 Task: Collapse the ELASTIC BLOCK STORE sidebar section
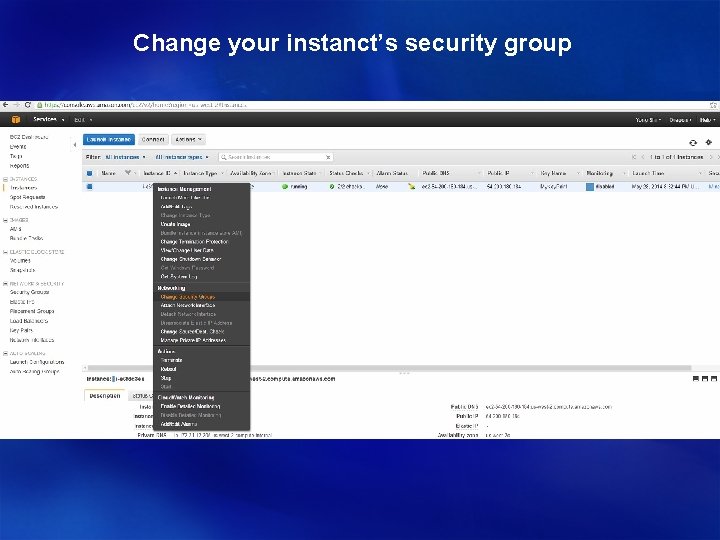pos(6,252)
